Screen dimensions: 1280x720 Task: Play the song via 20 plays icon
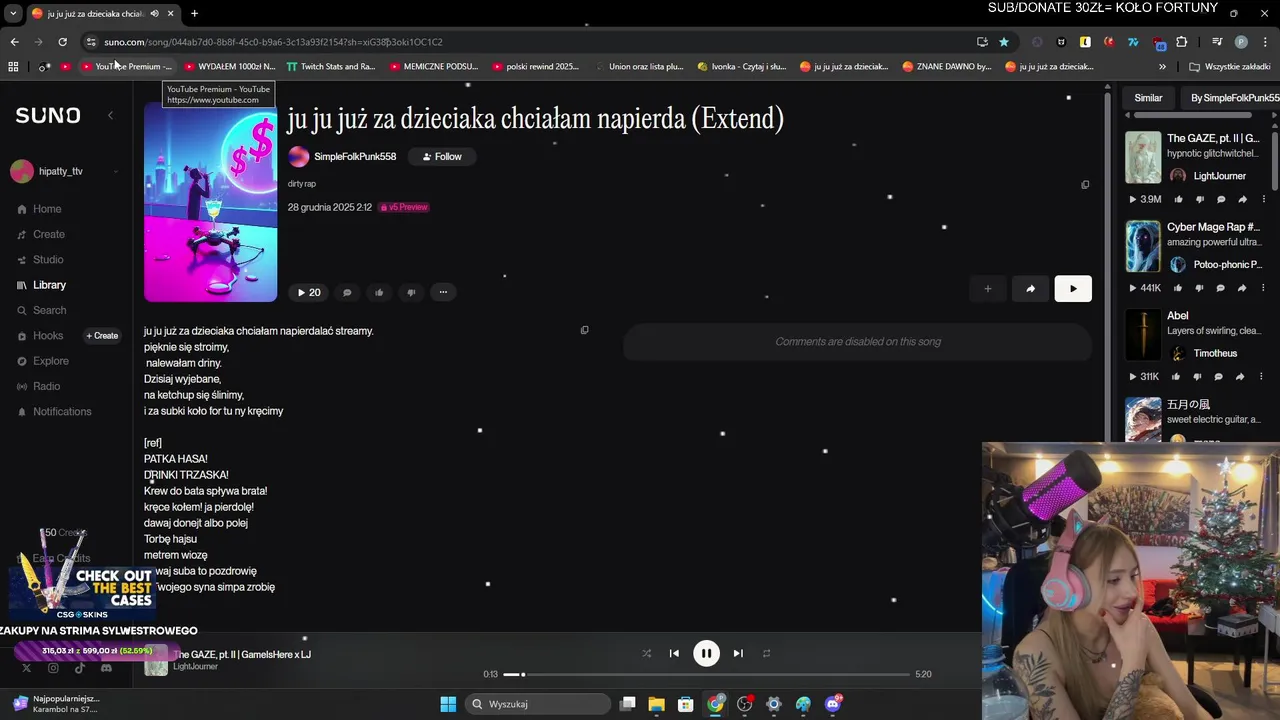coord(308,292)
